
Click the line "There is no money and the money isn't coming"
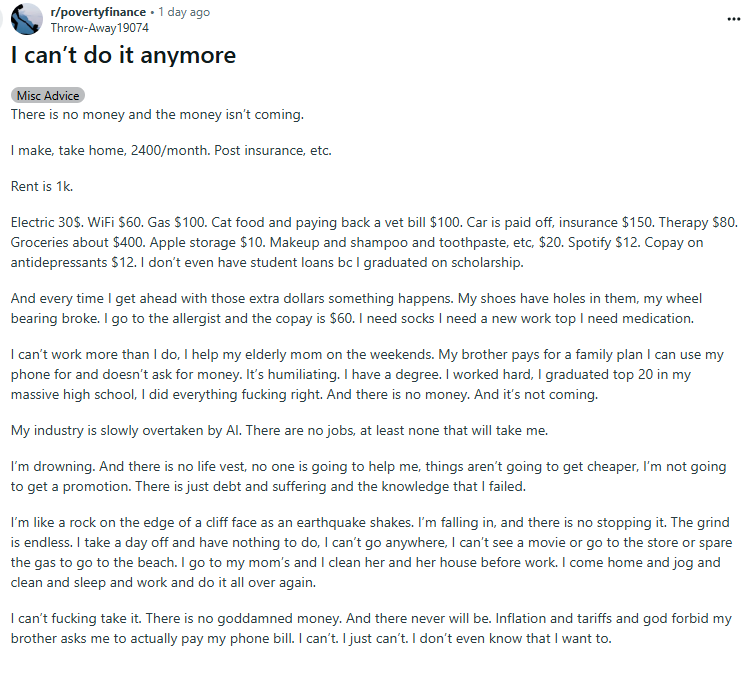pyautogui.click(x=157, y=115)
